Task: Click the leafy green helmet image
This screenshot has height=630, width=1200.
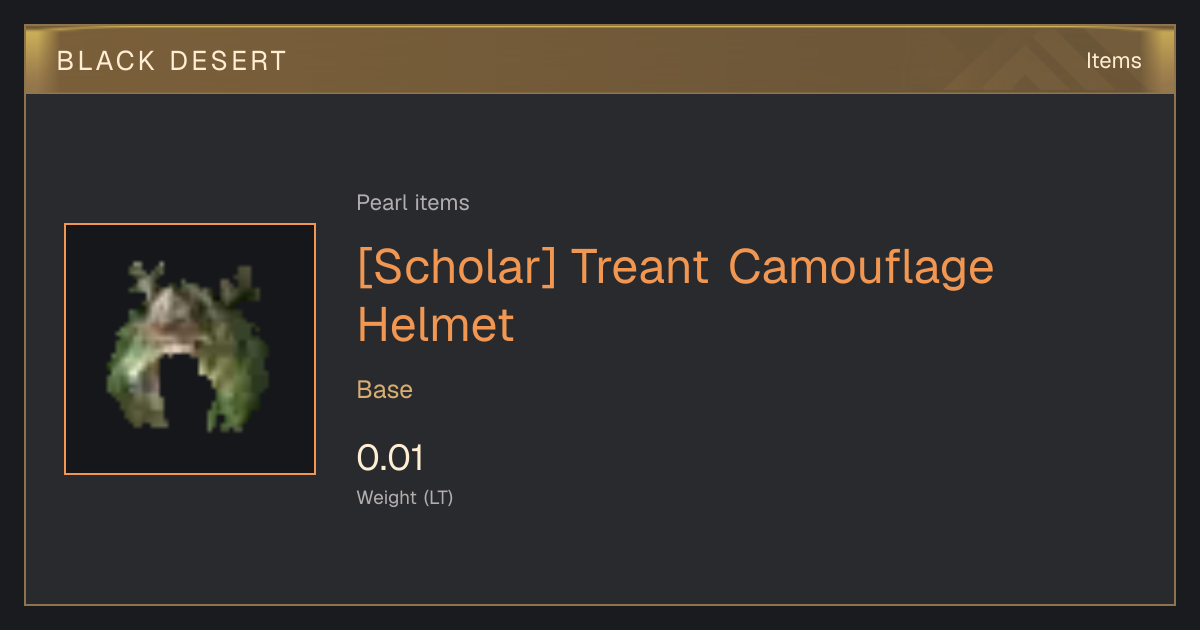Action: coord(188,345)
